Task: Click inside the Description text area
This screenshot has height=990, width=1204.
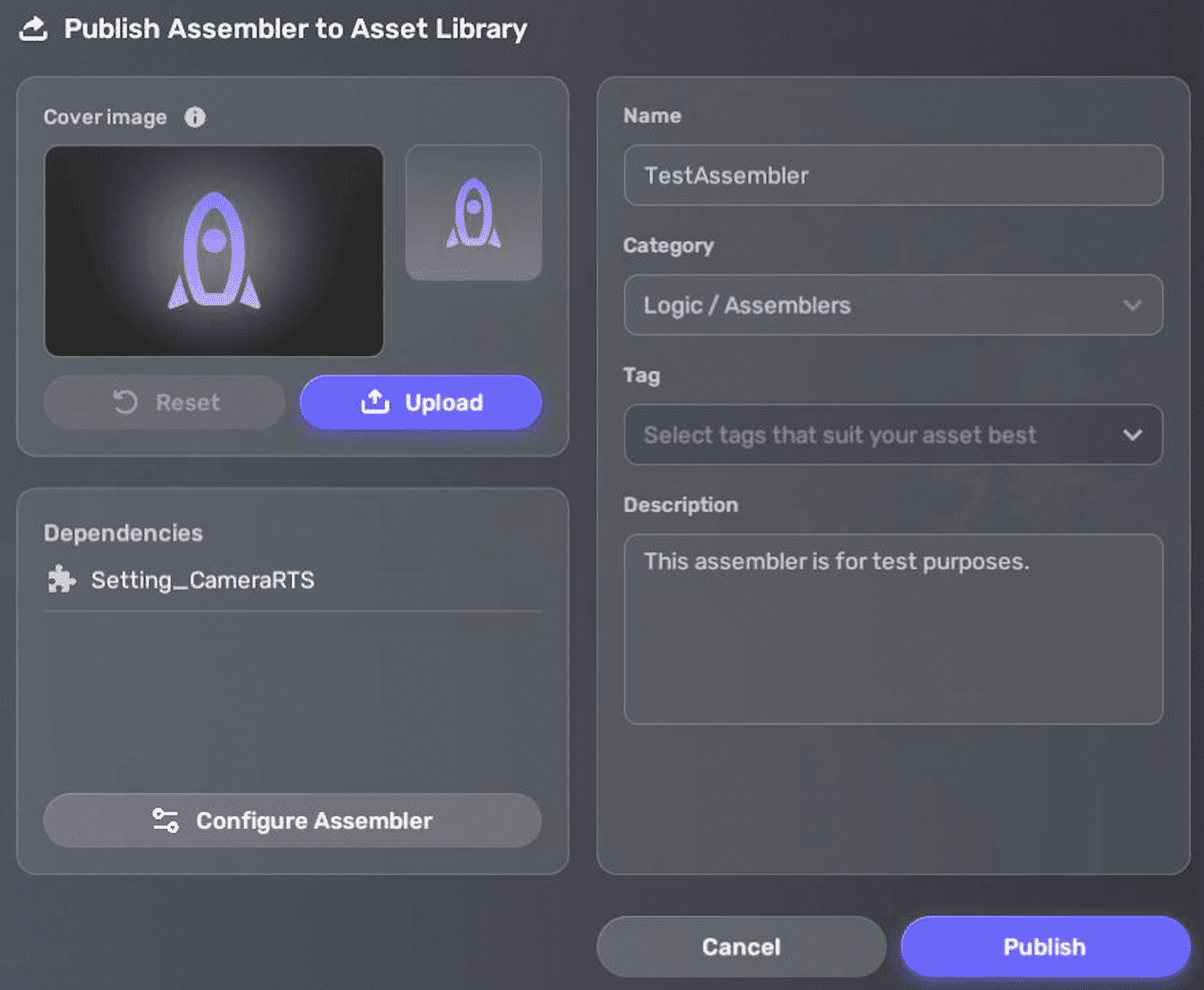Action: 892,627
